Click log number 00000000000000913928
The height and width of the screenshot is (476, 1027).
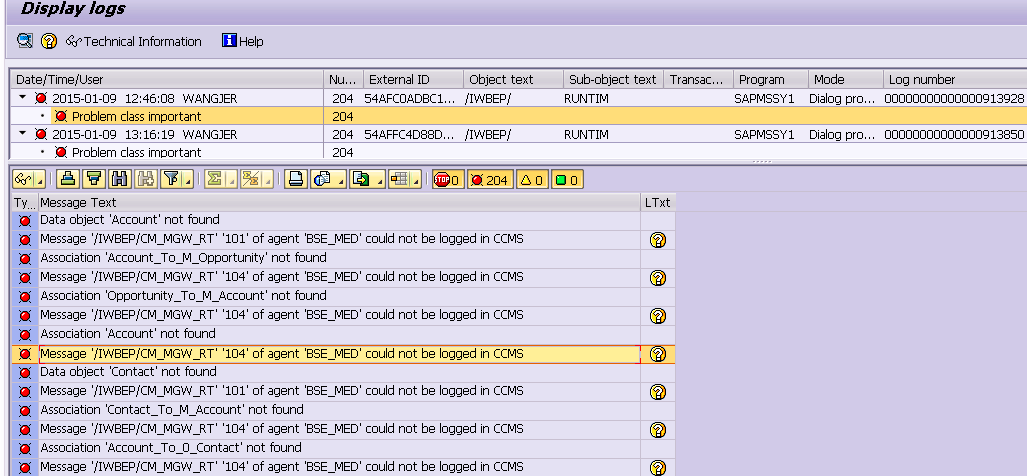[954, 99]
